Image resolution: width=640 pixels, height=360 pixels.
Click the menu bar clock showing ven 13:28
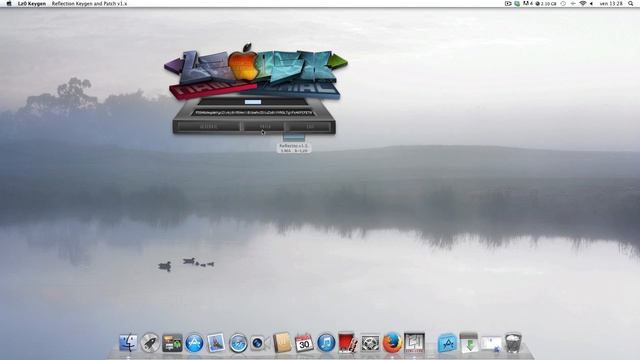pos(611,3)
